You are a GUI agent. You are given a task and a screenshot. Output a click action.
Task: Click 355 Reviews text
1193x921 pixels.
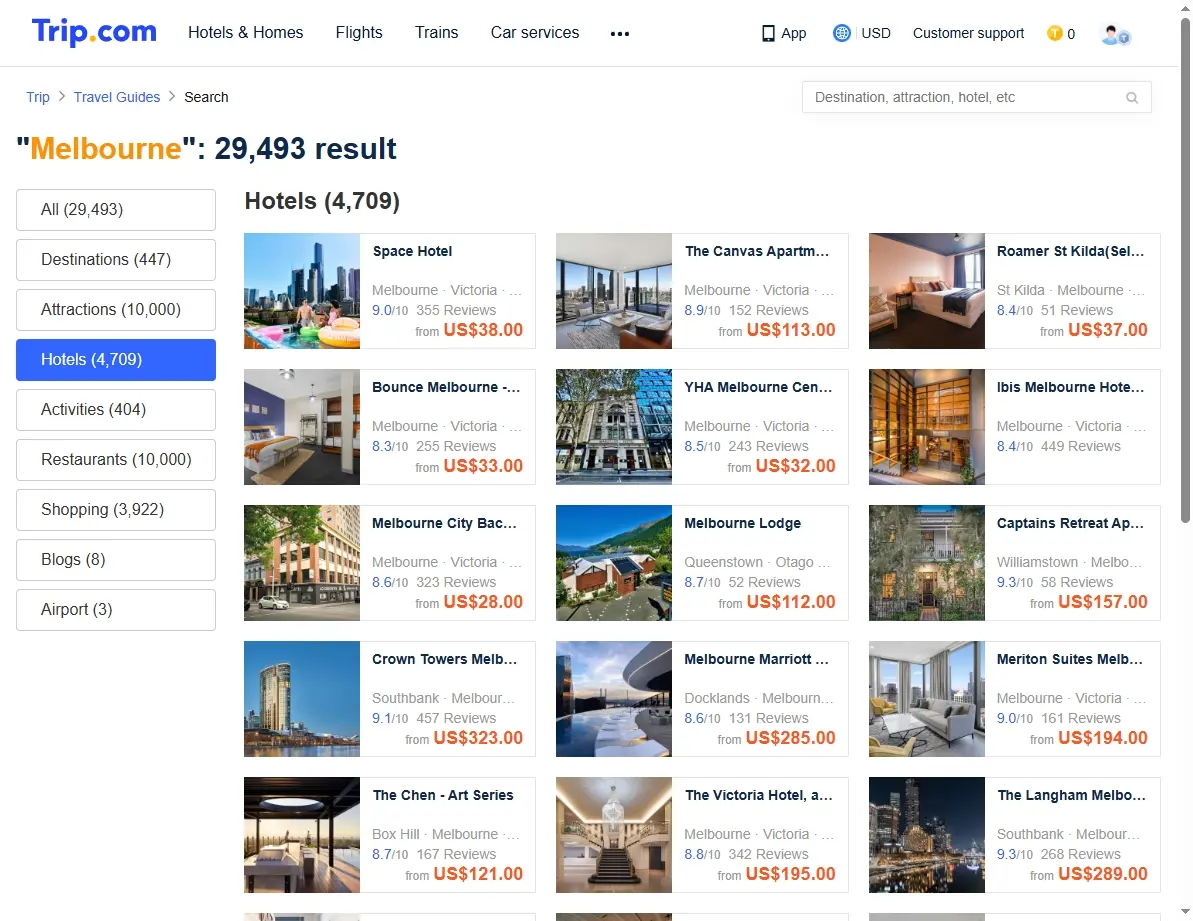pos(456,310)
